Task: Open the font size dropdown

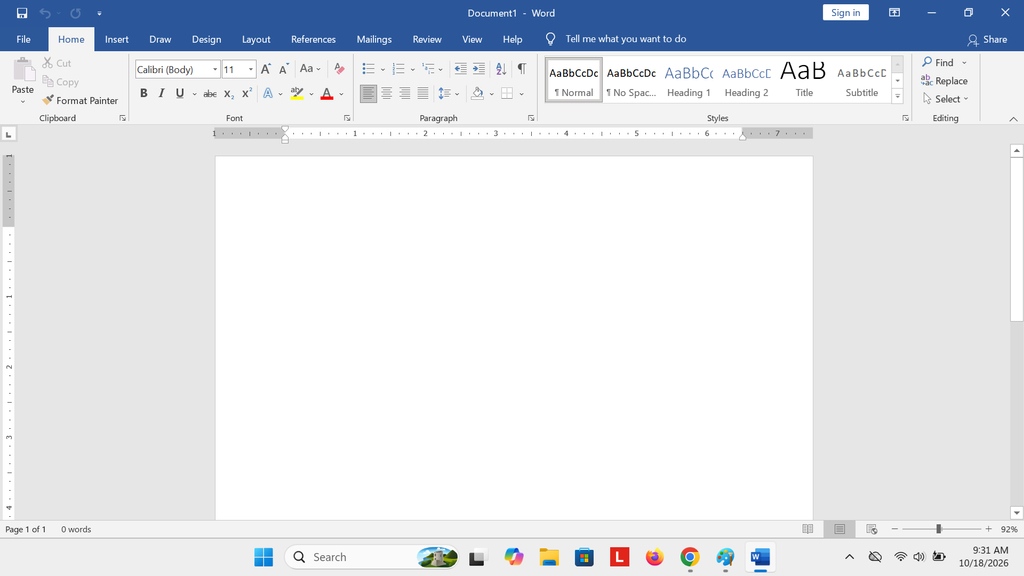Action: 251,69
